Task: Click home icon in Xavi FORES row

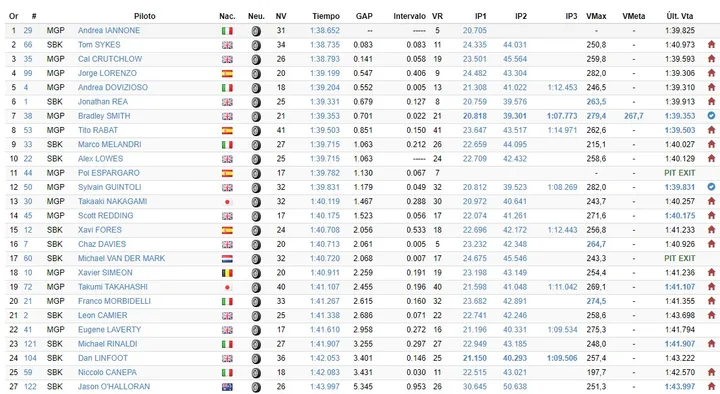Action: 711,230
